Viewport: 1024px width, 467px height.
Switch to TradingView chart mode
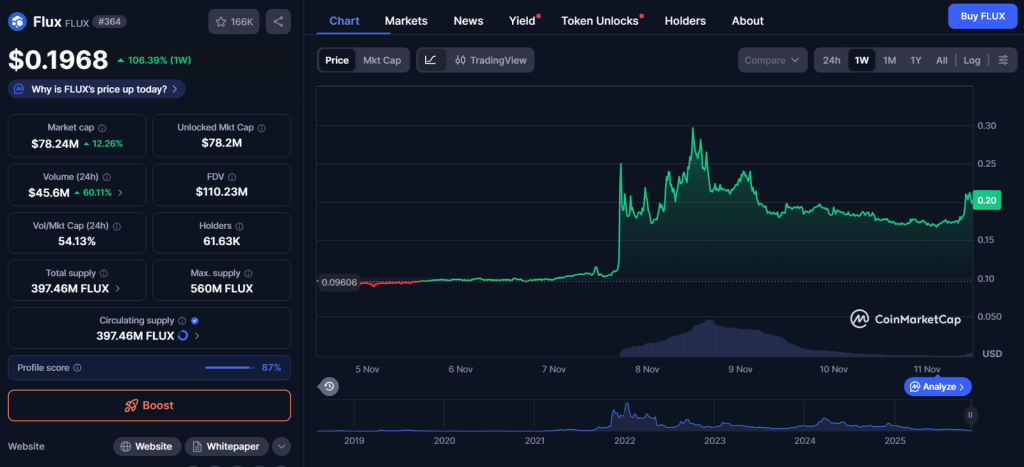(490, 60)
